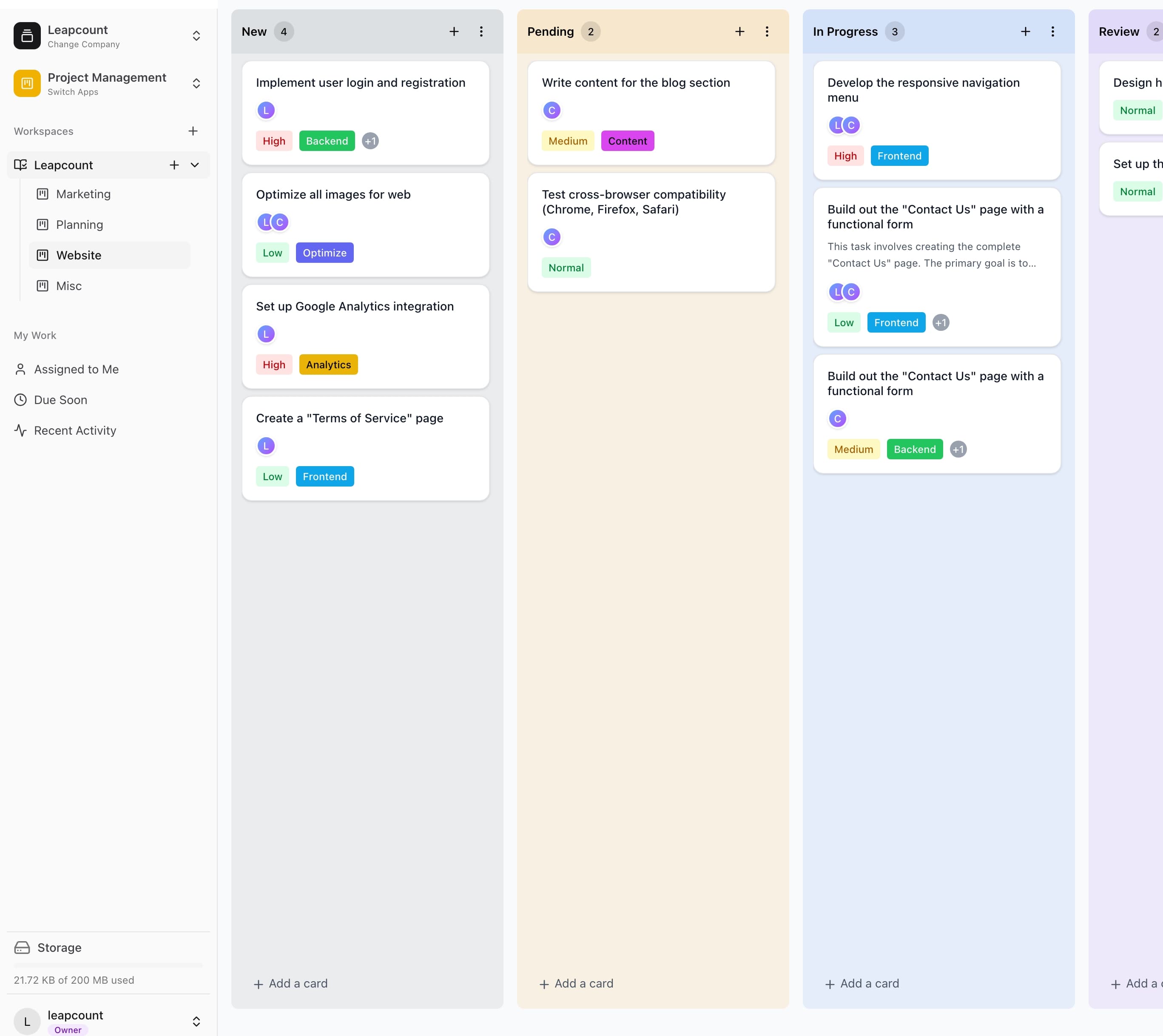This screenshot has height=1036, width=1163.
Task: Collapse the Leapcount workspace chevron
Action: point(195,165)
